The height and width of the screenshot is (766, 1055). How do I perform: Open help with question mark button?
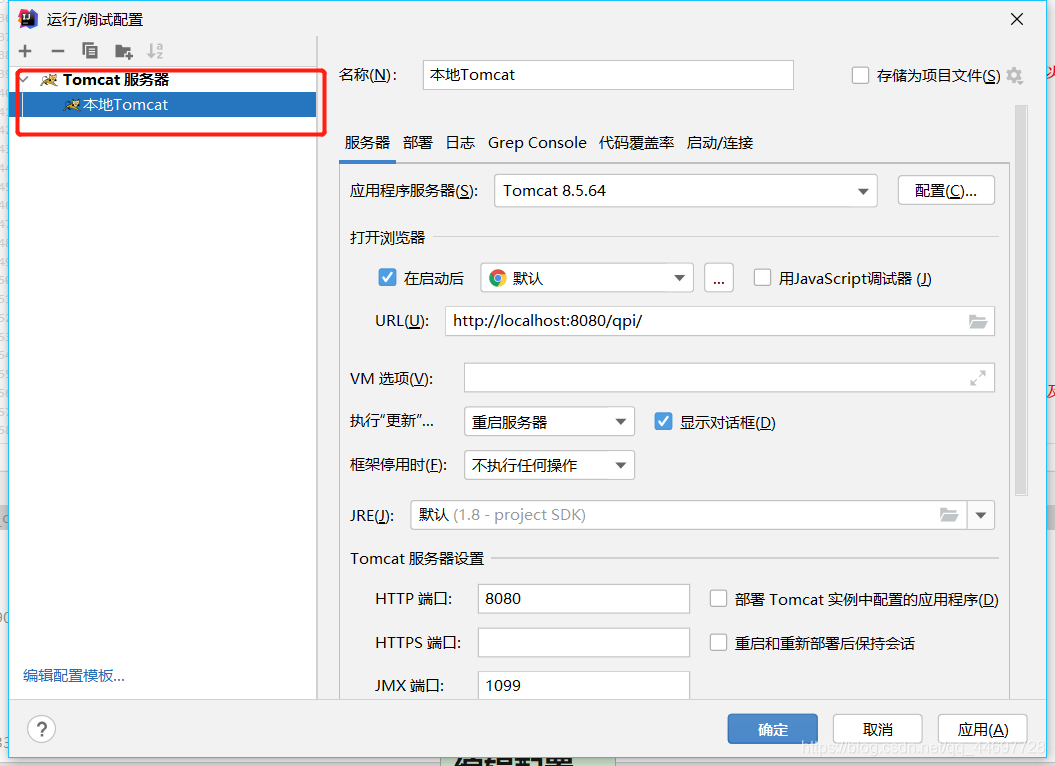(x=41, y=729)
